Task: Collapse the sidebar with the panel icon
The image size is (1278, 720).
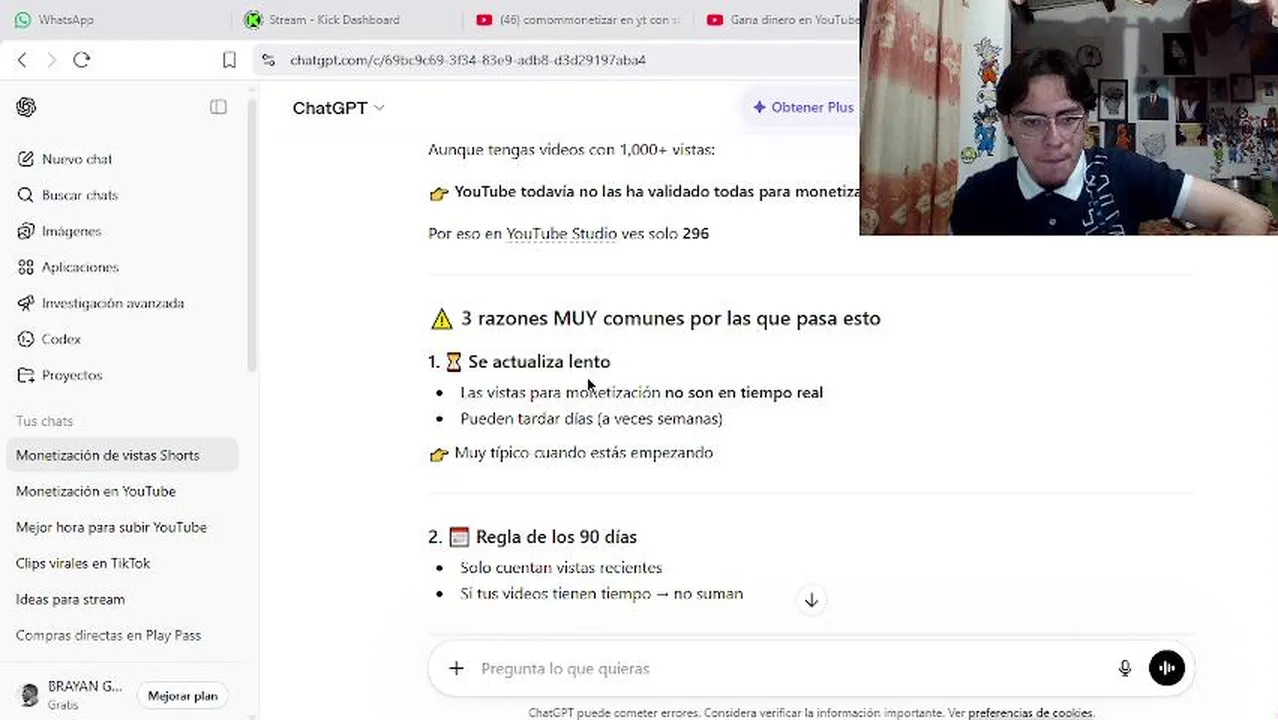Action: (x=218, y=107)
